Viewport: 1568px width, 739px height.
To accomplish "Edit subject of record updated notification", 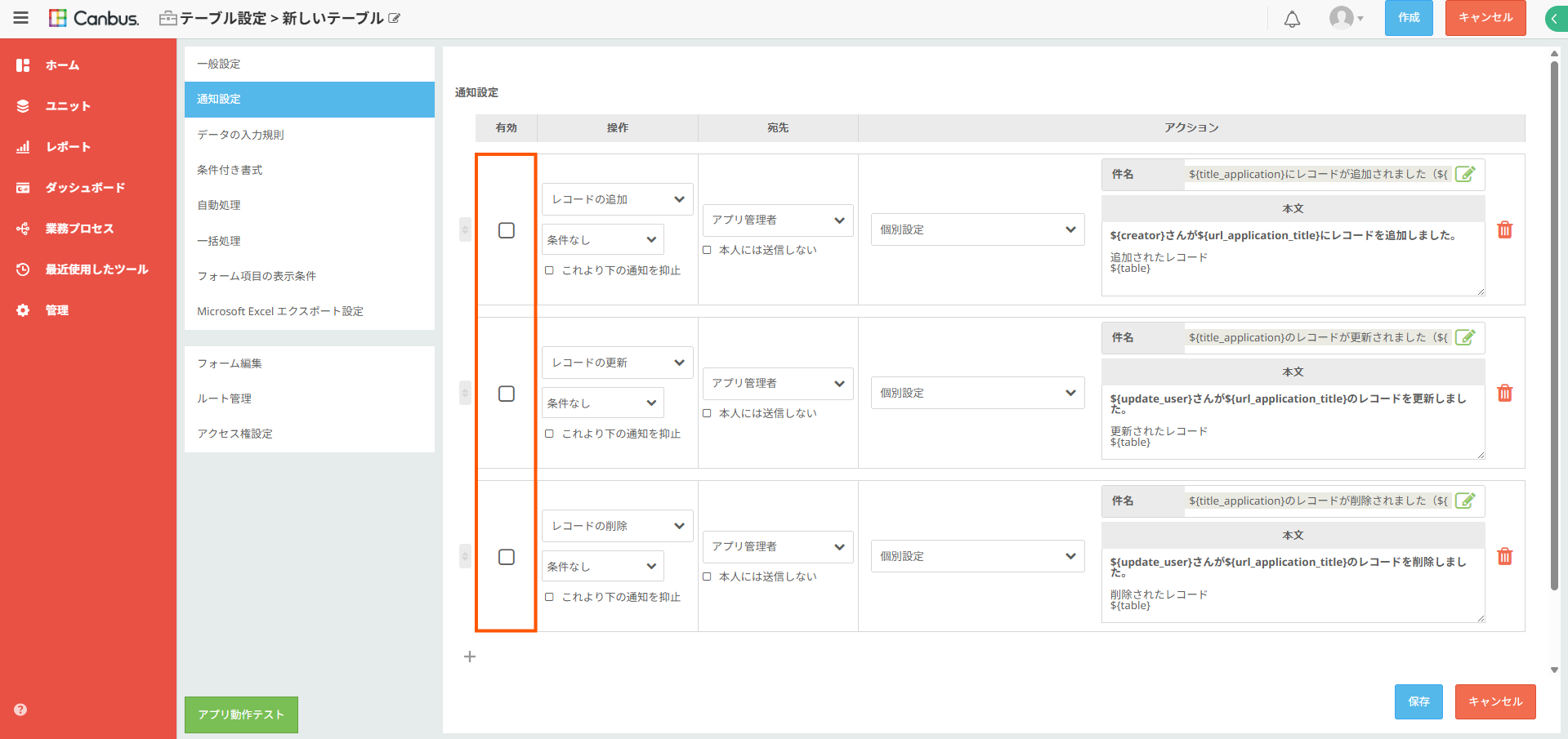I will point(1465,337).
